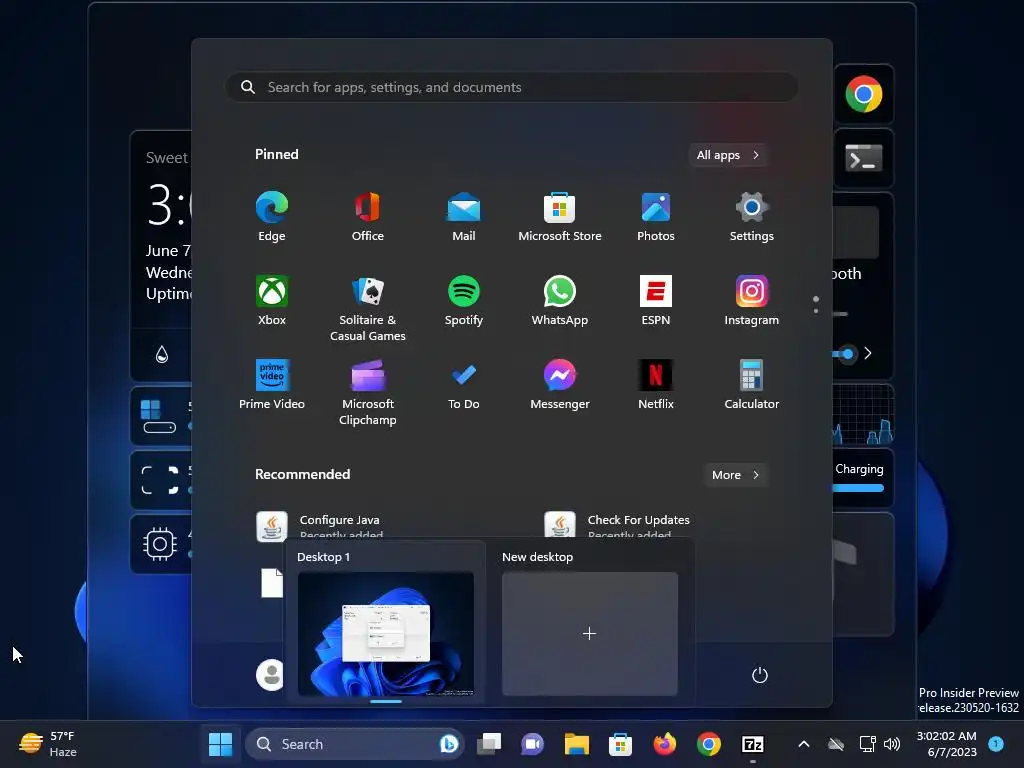Open the power options button
The image size is (1024, 768).
(x=760, y=675)
